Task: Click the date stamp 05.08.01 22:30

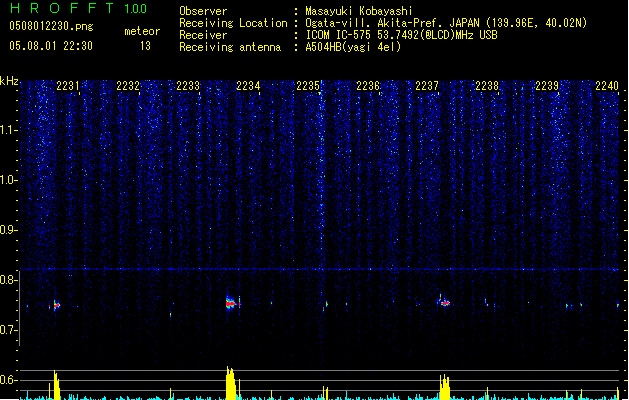Action: click(x=51, y=46)
